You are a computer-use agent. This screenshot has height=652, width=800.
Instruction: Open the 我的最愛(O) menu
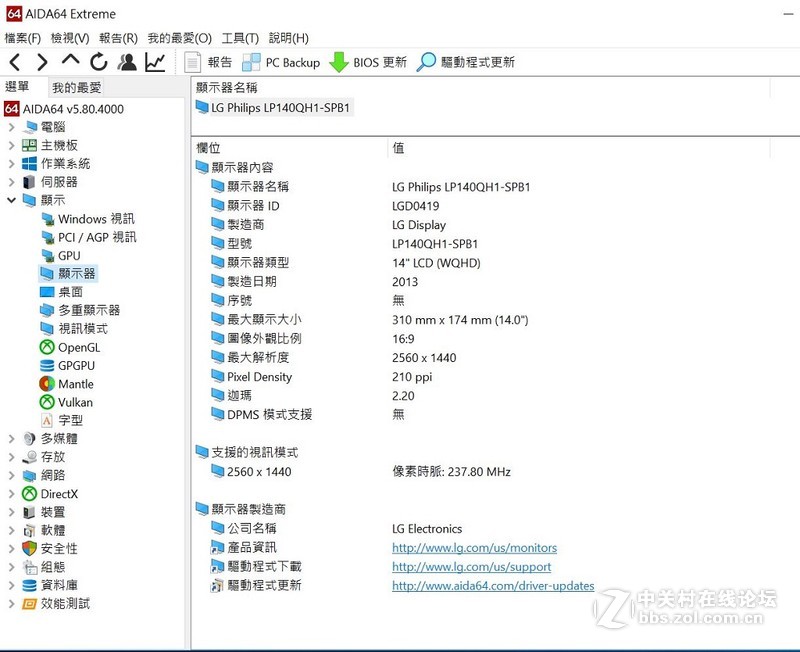click(x=180, y=38)
